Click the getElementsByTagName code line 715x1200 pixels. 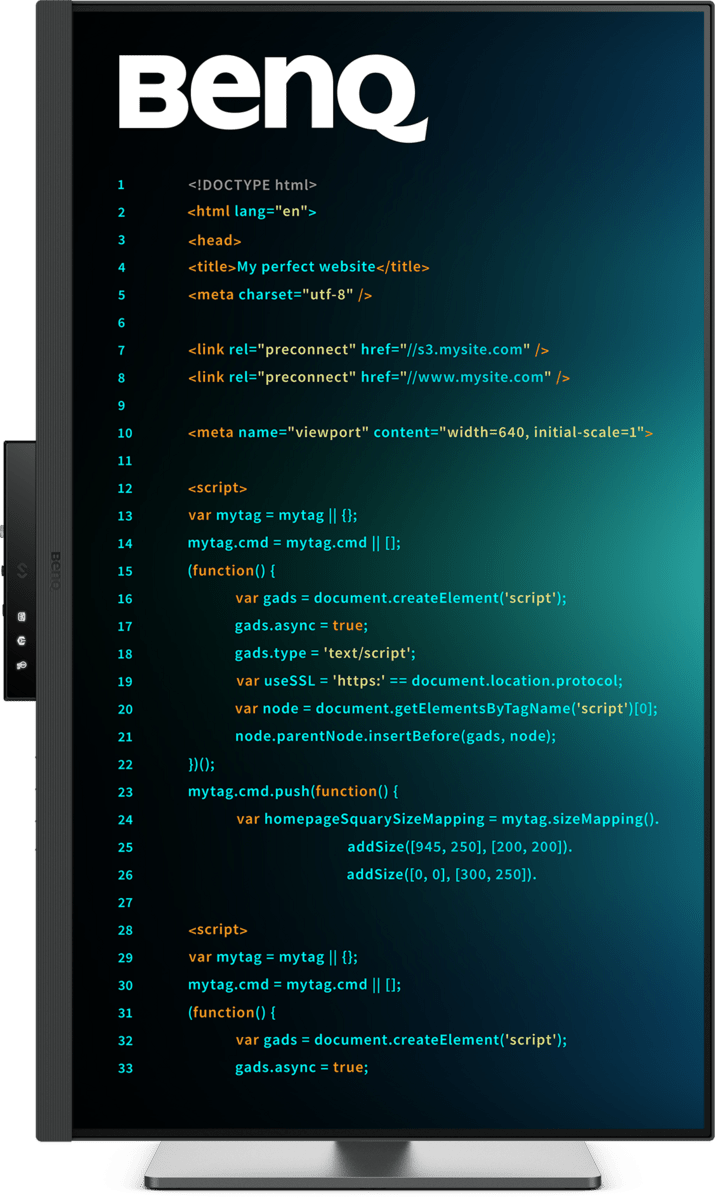tap(446, 708)
